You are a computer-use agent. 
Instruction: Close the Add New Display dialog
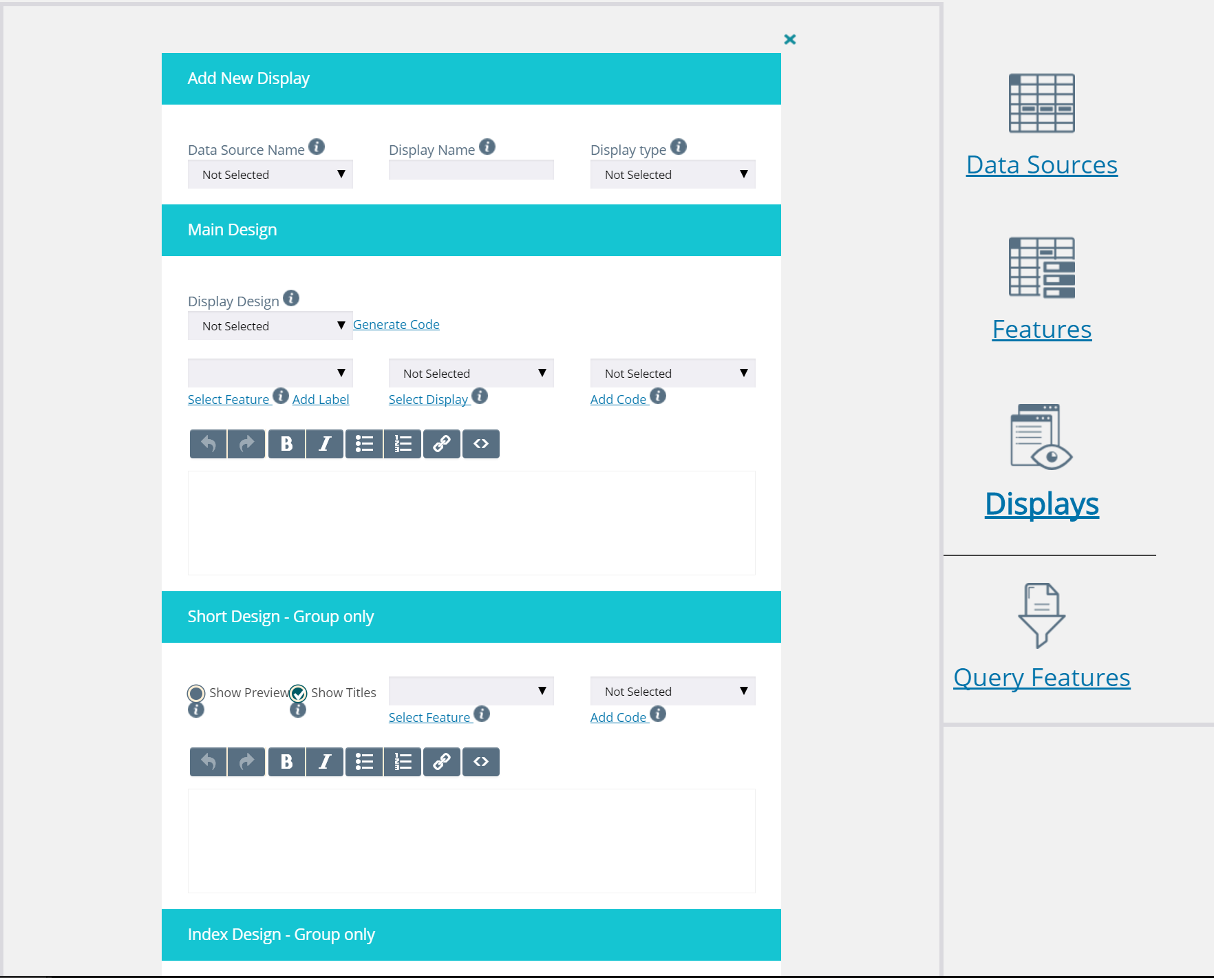pyautogui.click(x=790, y=39)
